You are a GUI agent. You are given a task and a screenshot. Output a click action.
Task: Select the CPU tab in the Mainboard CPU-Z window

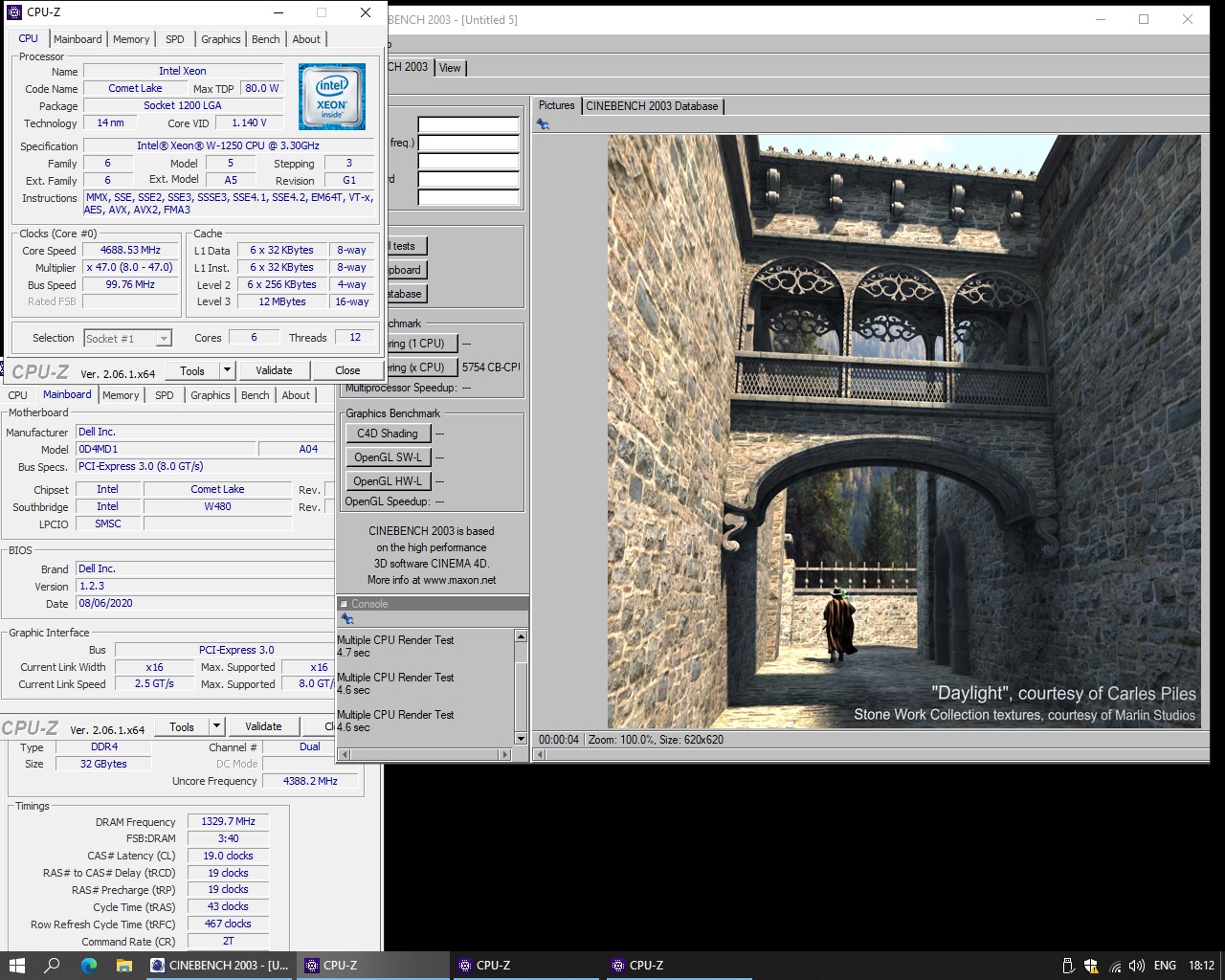pyautogui.click(x=18, y=395)
